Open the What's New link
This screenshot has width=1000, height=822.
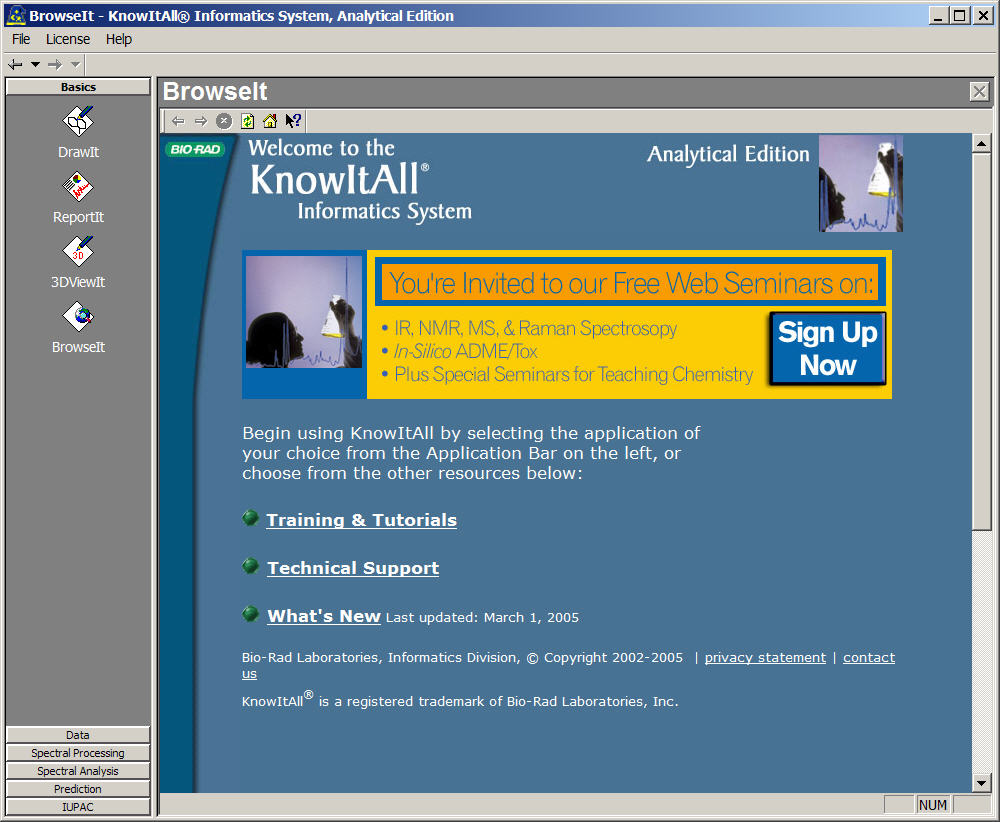pos(324,616)
